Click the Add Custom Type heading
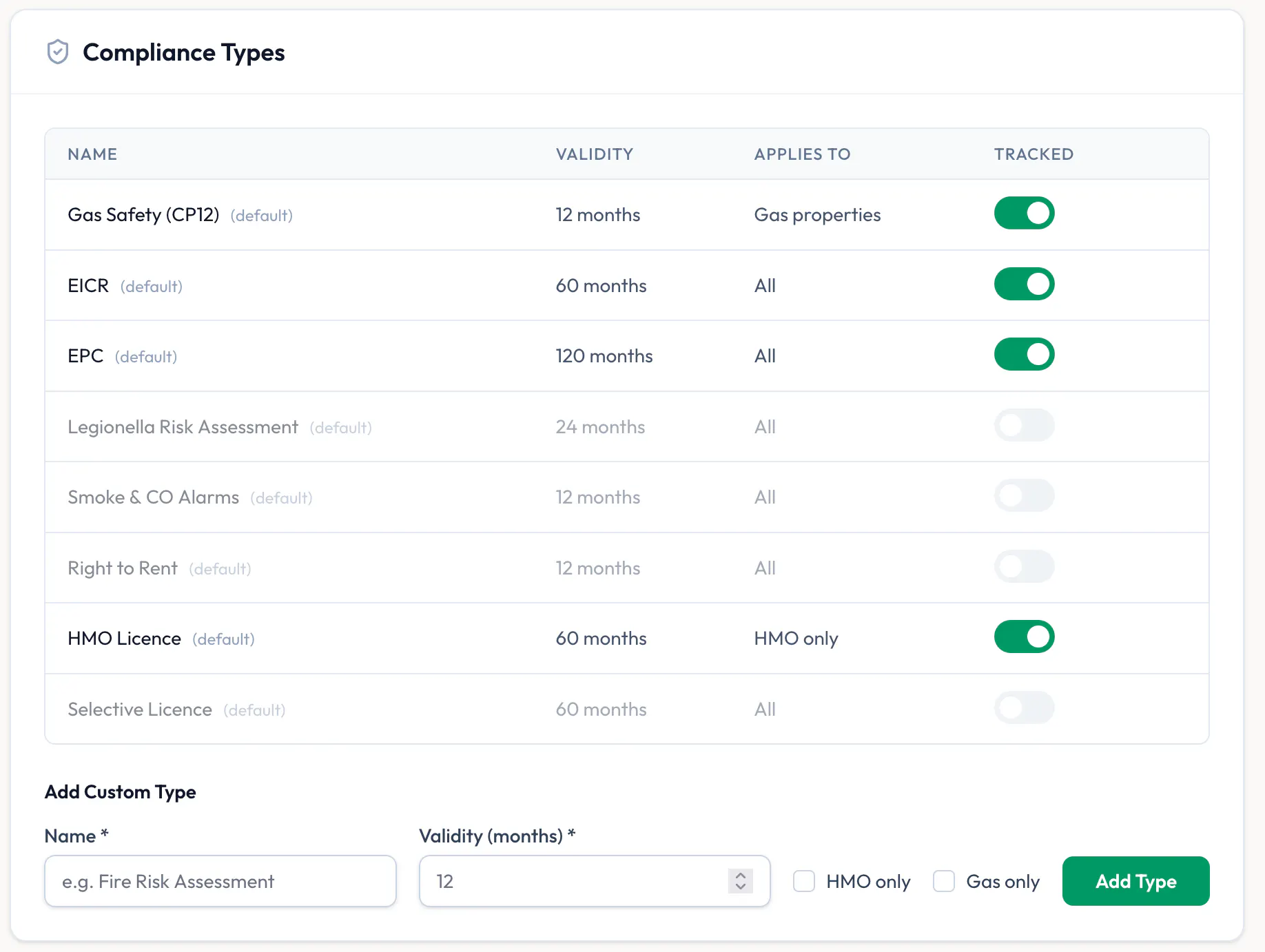Screen dimensions: 1265x952 120,792
